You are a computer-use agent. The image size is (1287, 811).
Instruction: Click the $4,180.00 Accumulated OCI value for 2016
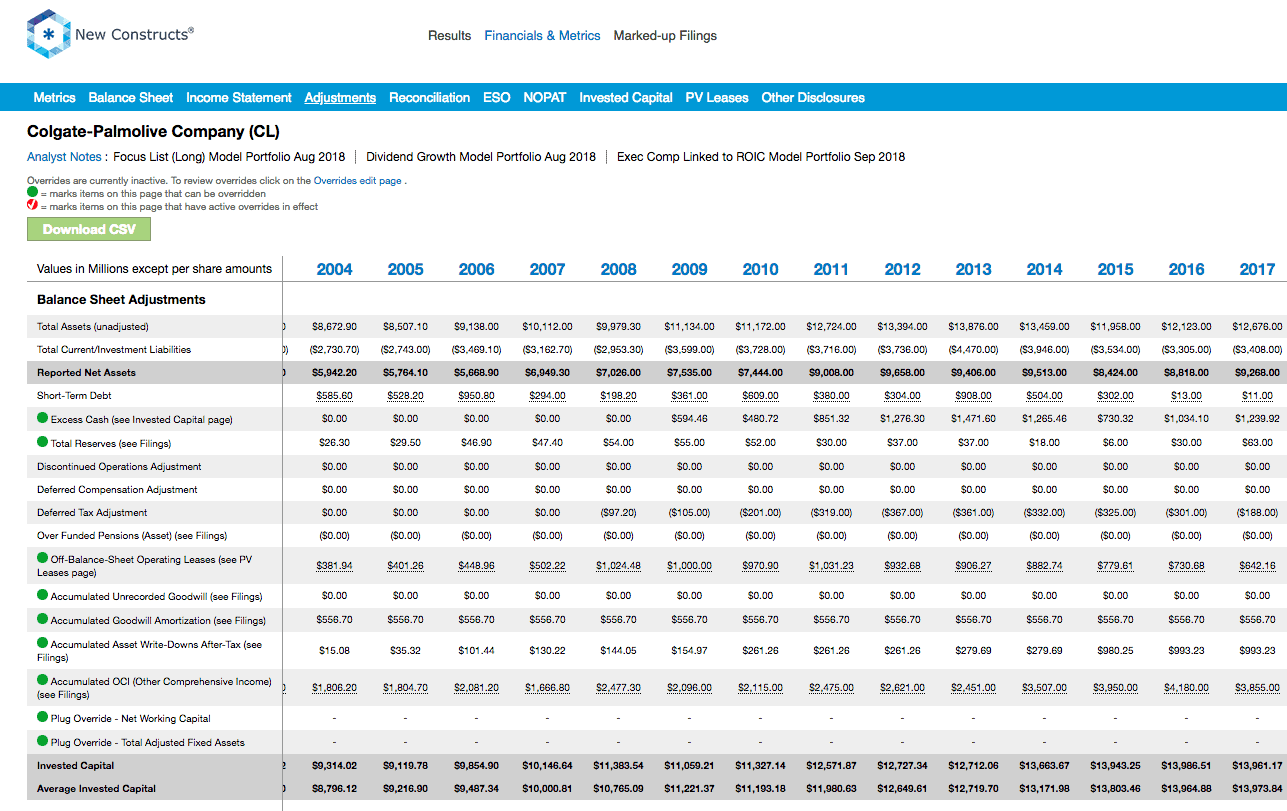(x=1186, y=688)
